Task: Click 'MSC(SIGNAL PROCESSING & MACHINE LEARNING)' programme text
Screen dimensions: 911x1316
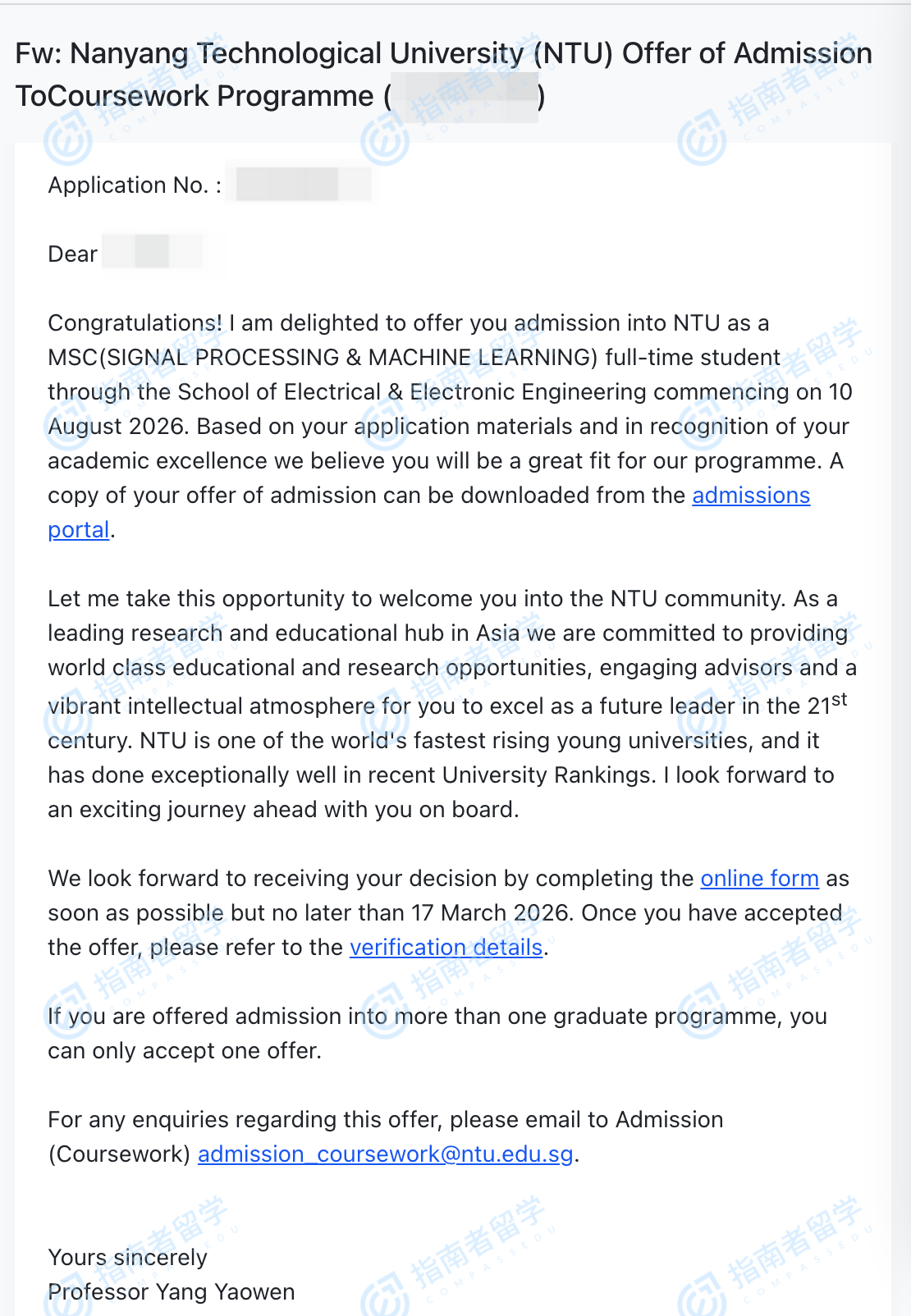Action: 323,358
